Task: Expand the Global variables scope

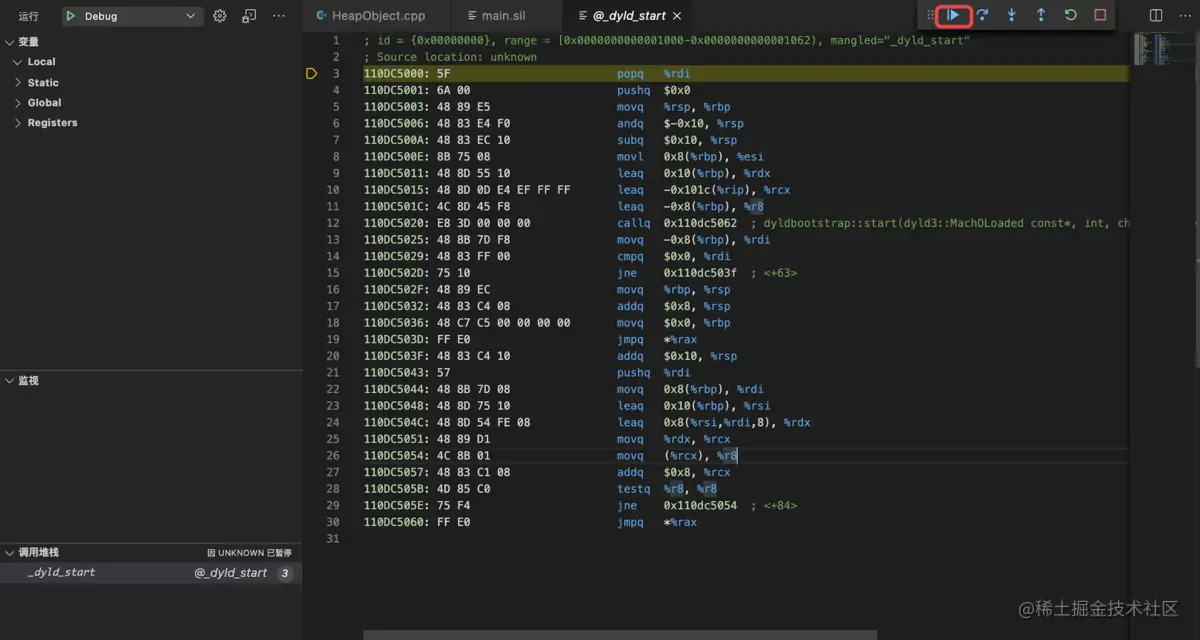Action: 18,103
